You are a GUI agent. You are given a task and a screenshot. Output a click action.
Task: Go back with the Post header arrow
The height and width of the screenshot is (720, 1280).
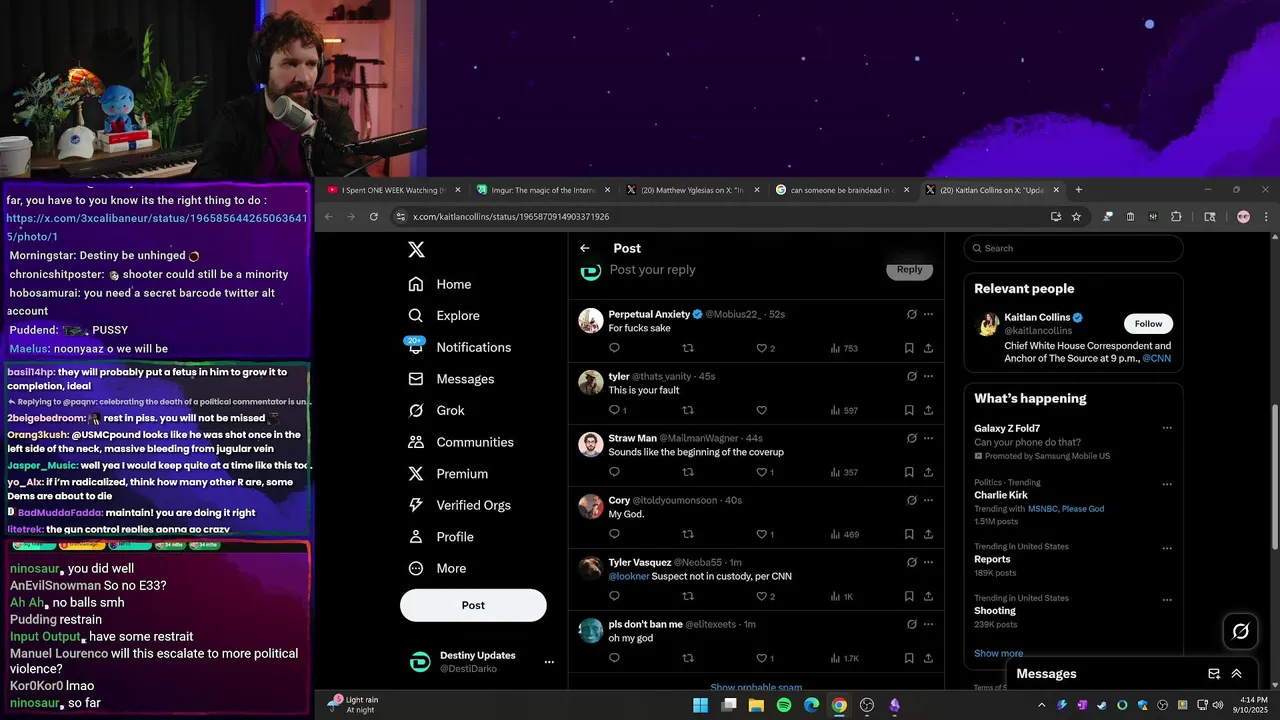point(585,248)
